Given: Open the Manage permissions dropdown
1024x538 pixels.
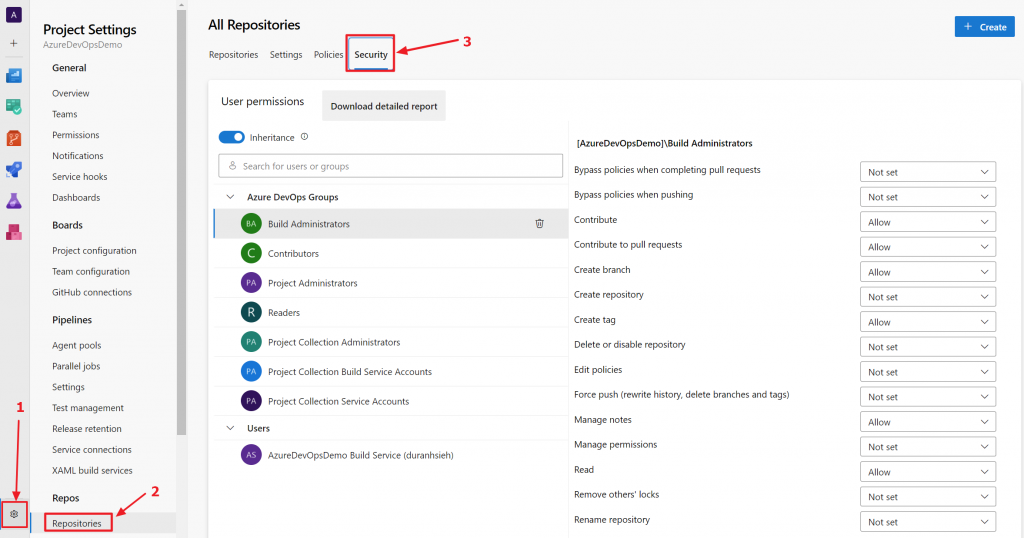Looking at the screenshot, I should click(927, 447).
